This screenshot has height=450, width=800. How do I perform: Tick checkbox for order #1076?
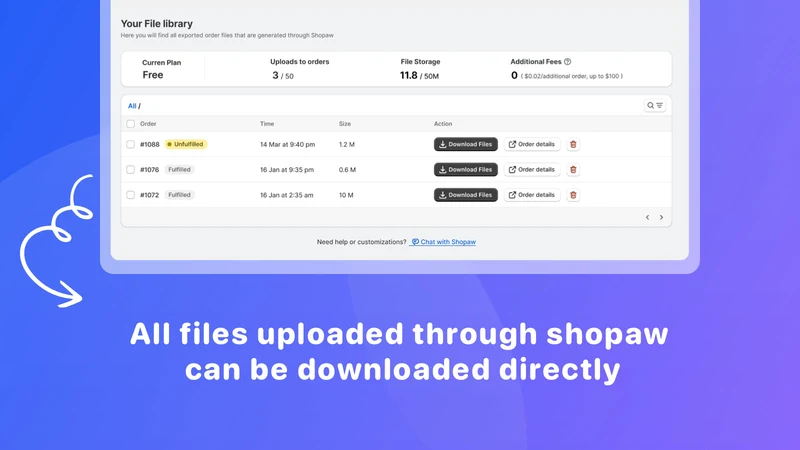click(x=131, y=169)
